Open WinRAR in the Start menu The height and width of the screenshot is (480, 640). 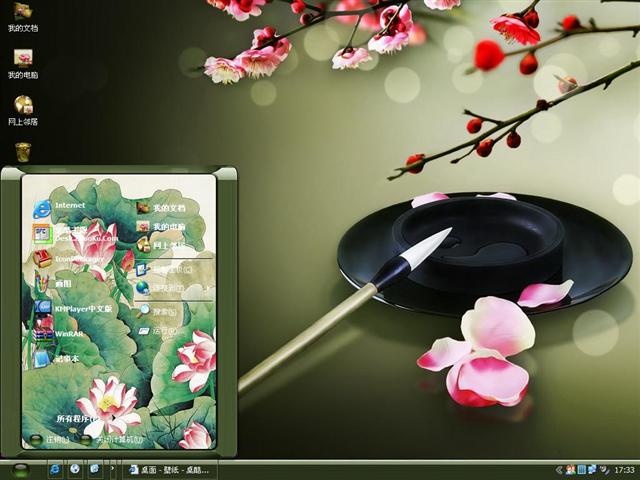tap(58, 333)
